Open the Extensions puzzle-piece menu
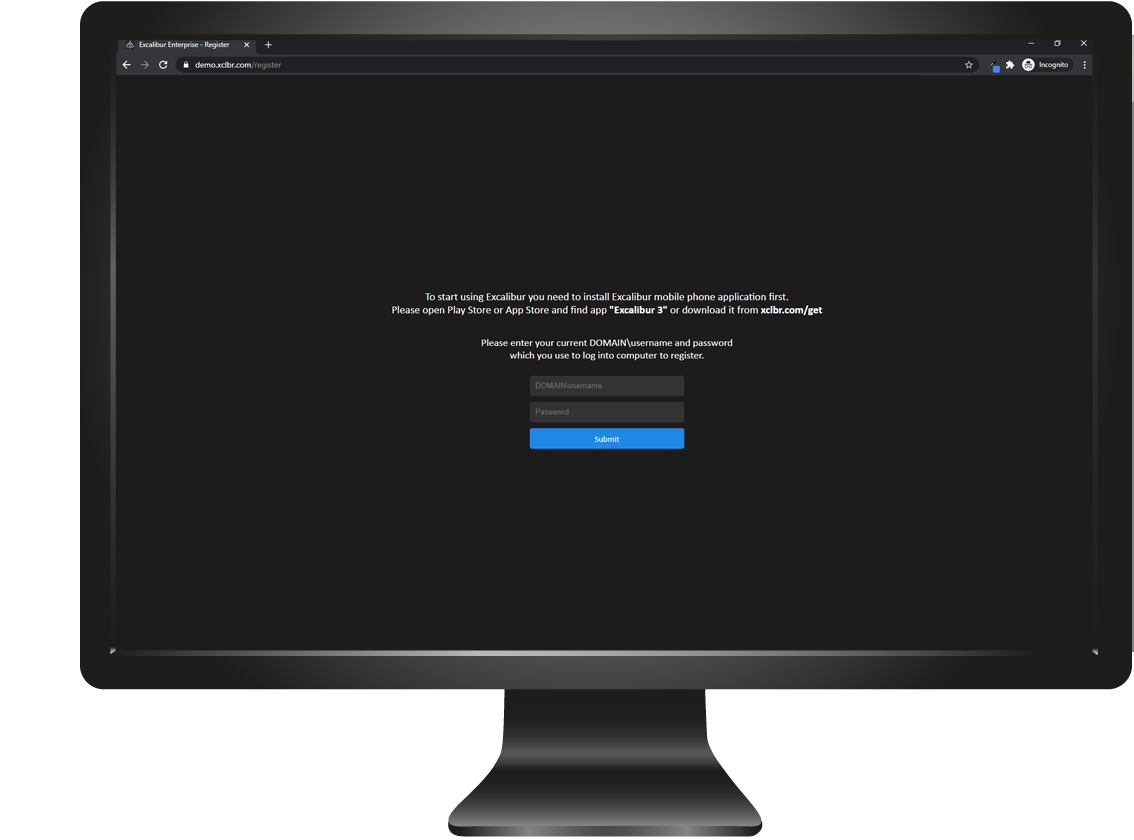The height and width of the screenshot is (840, 1134). click(1010, 65)
